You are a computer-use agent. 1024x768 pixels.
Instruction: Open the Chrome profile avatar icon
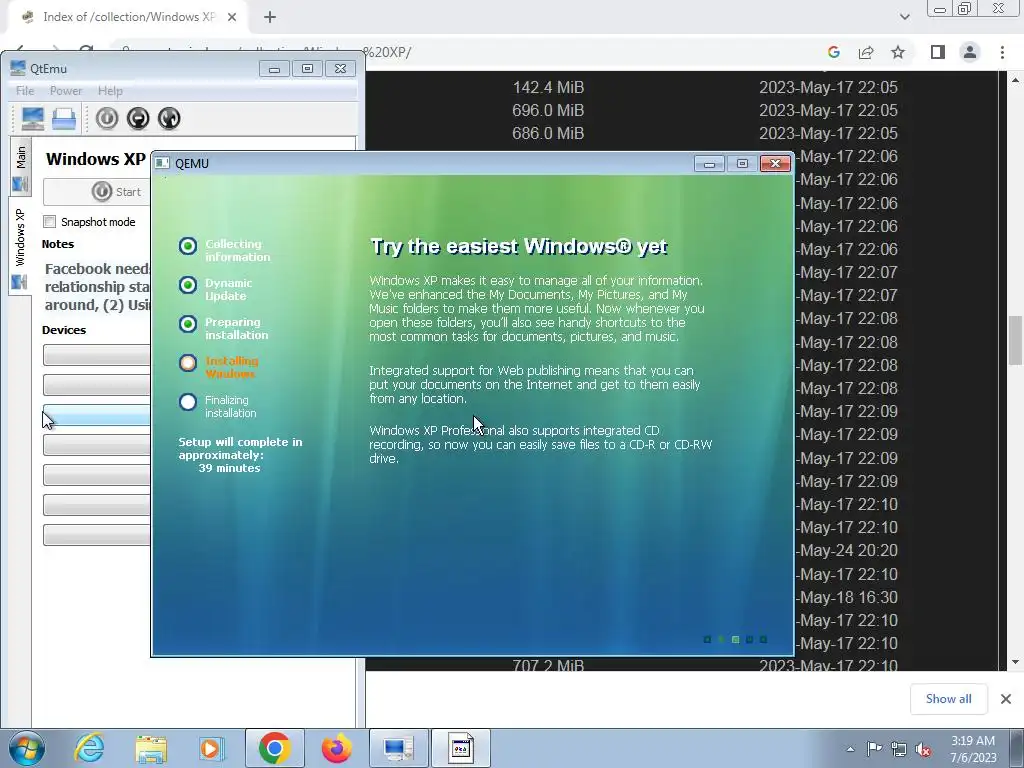coord(970,52)
